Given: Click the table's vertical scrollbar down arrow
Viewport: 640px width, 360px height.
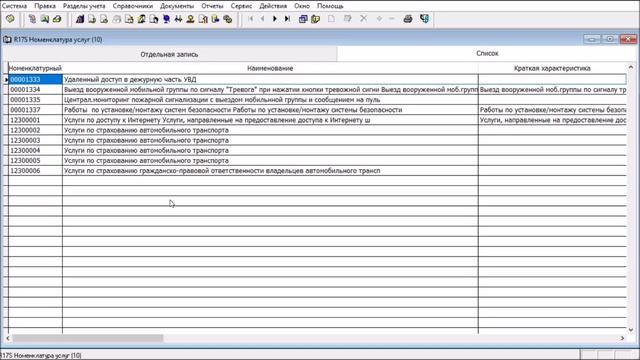Looking at the screenshot, I should click(631, 330).
